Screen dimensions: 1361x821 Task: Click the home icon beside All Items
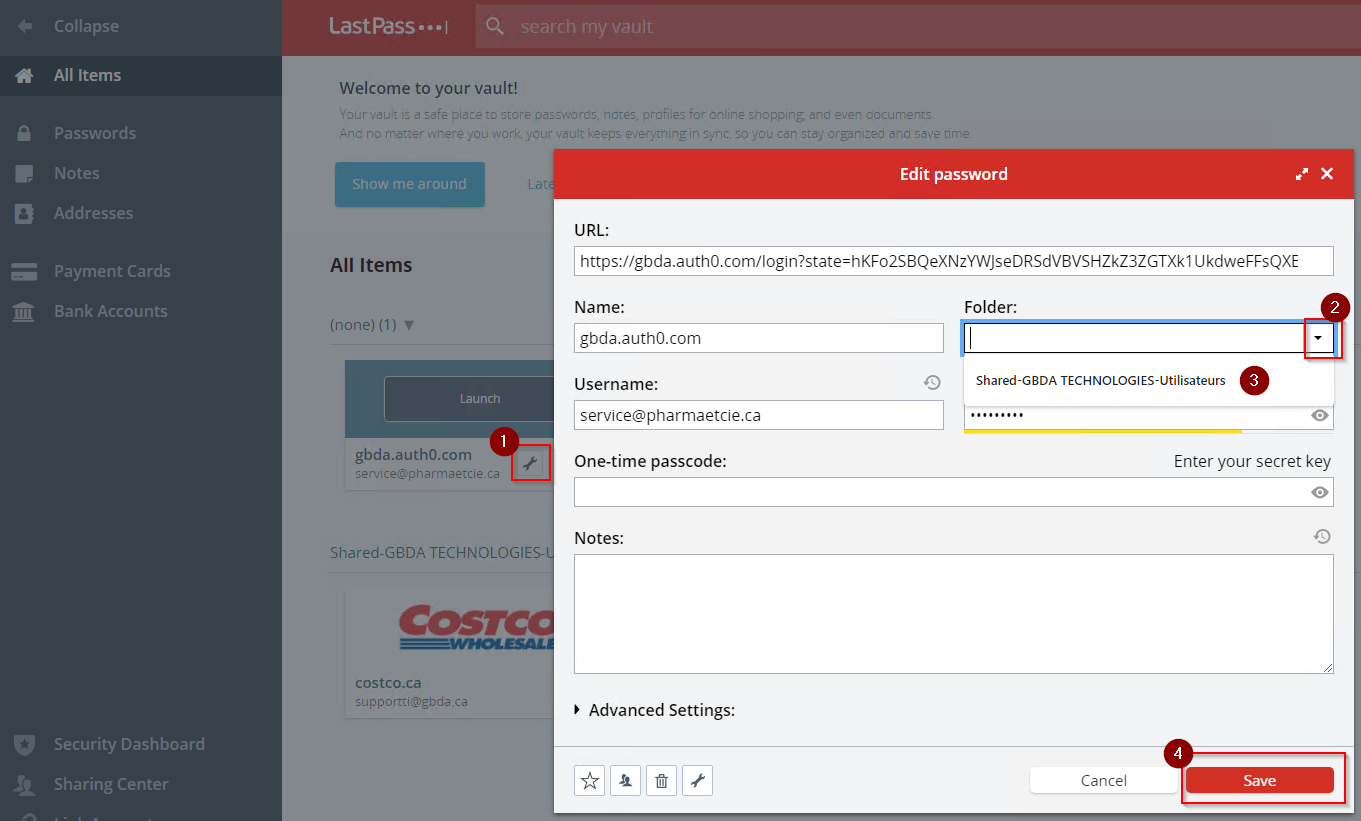click(24, 75)
